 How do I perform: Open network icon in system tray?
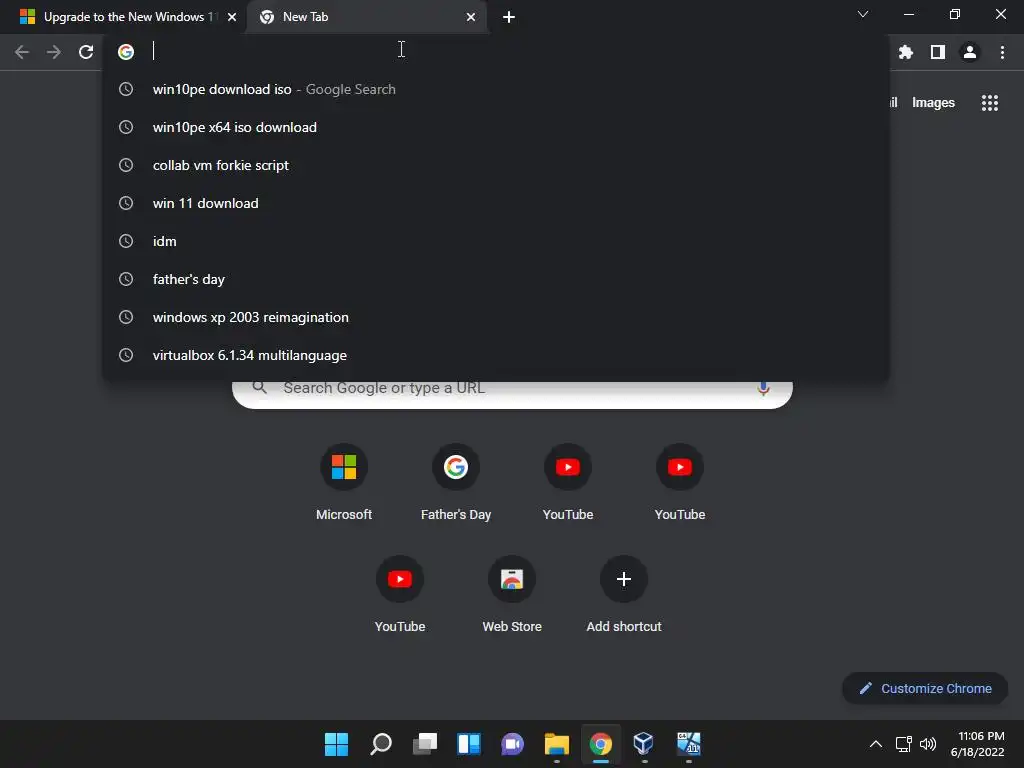[x=903, y=744]
